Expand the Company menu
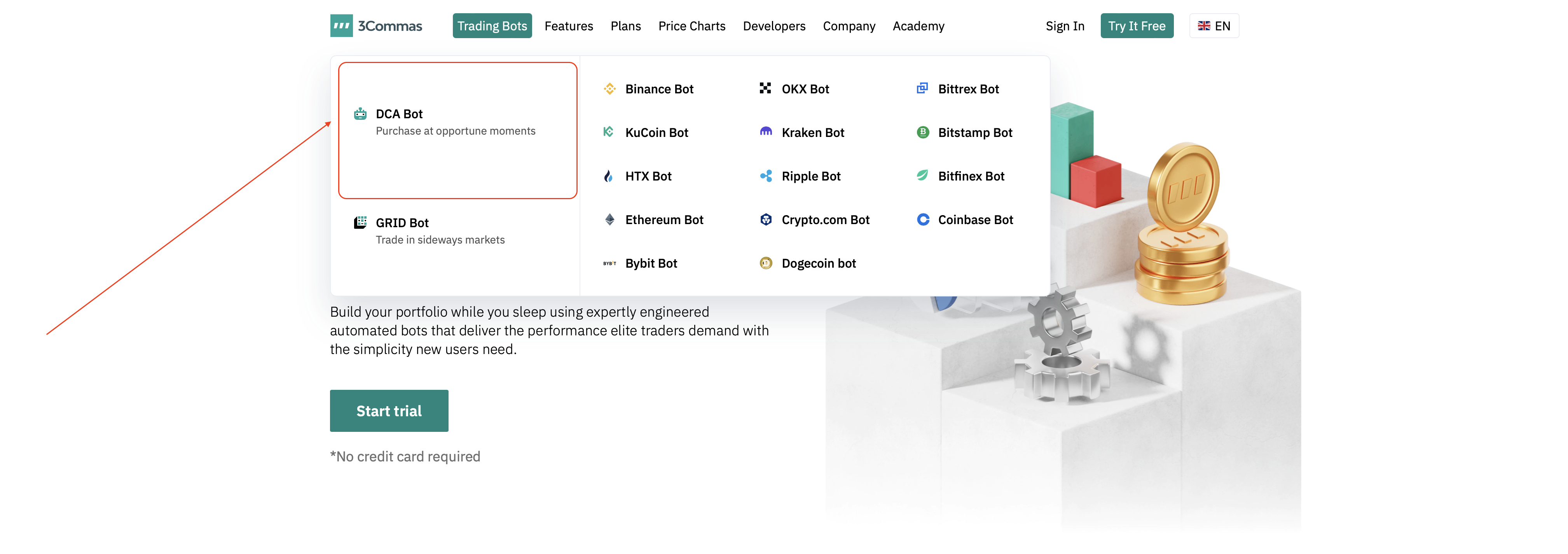 tap(849, 26)
